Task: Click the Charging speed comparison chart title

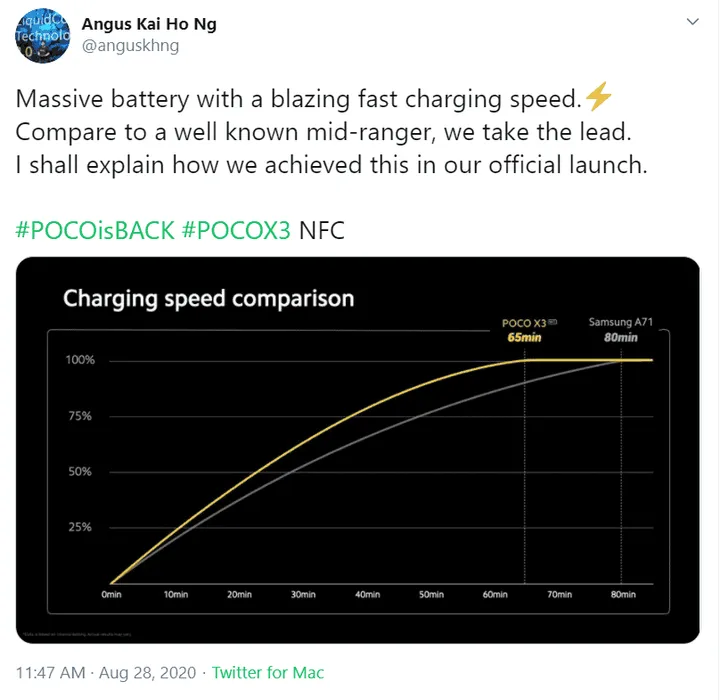Action: [x=208, y=298]
